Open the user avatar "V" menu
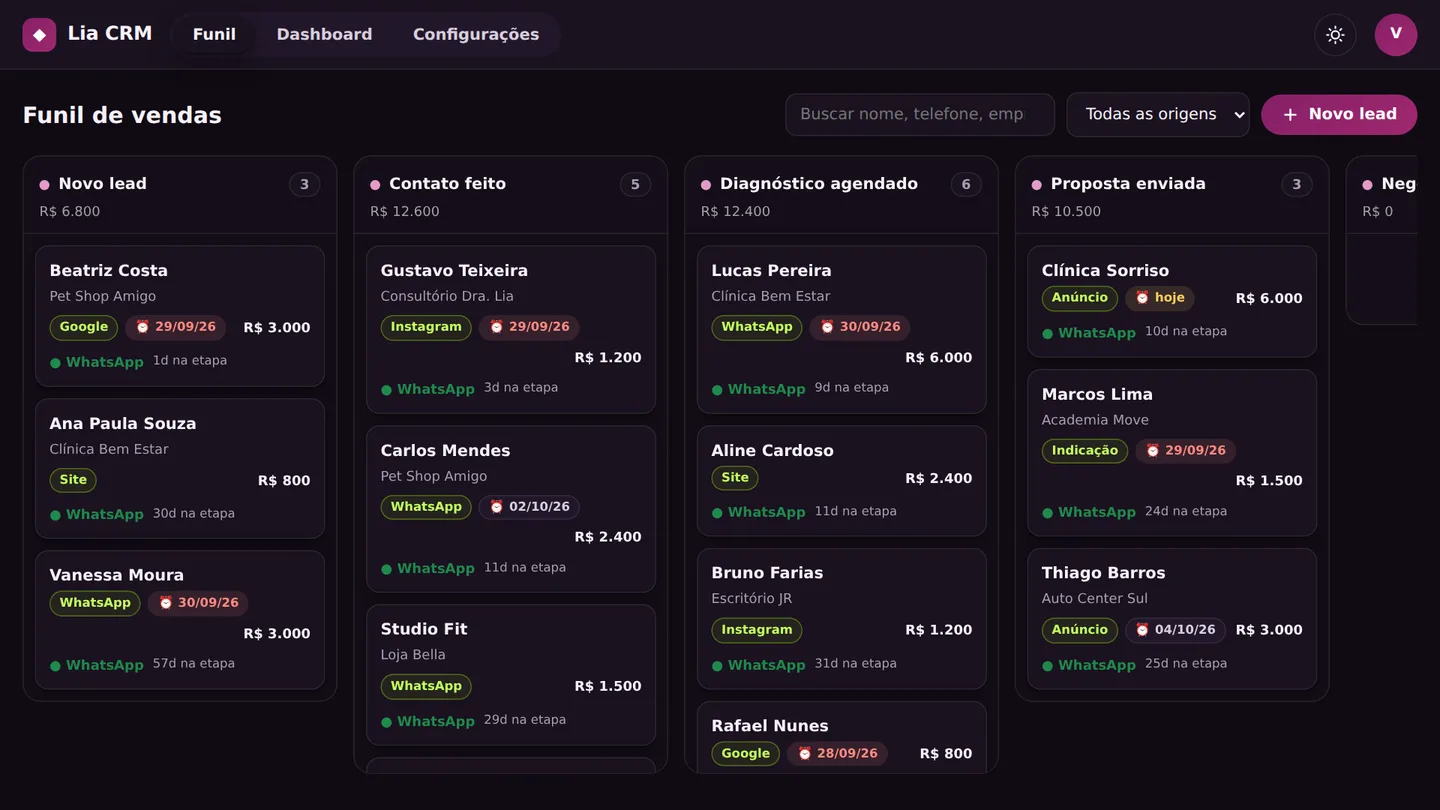1440x810 pixels. point(1396,35)
